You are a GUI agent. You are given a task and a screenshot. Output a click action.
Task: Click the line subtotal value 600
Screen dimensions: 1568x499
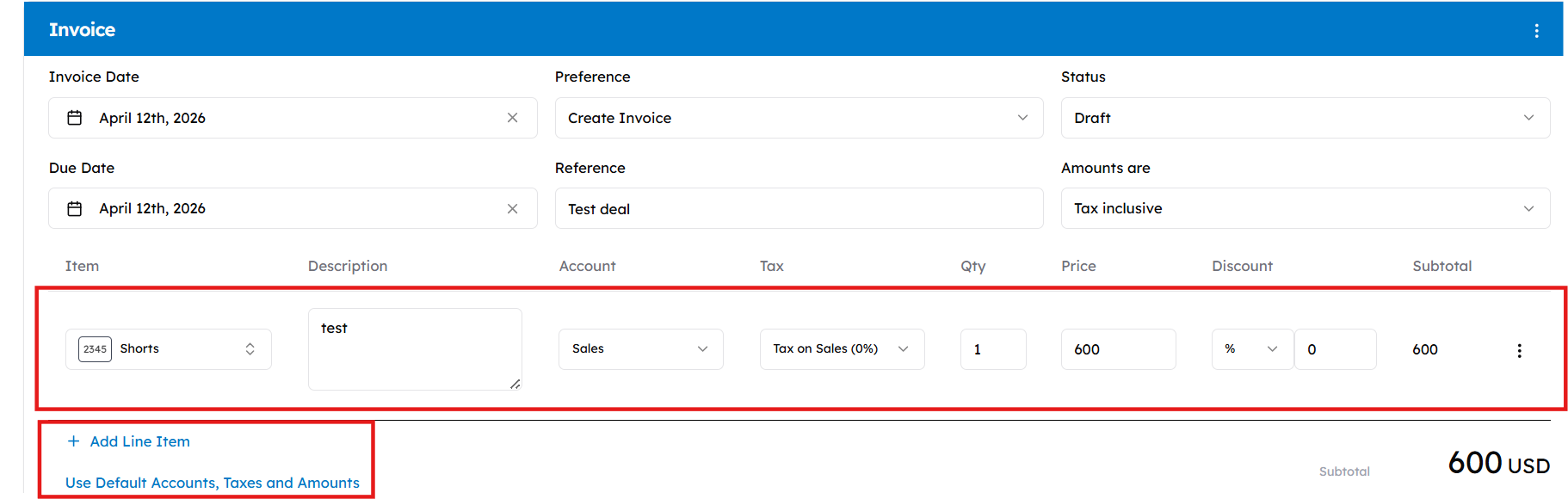(x=1425, y=349)
